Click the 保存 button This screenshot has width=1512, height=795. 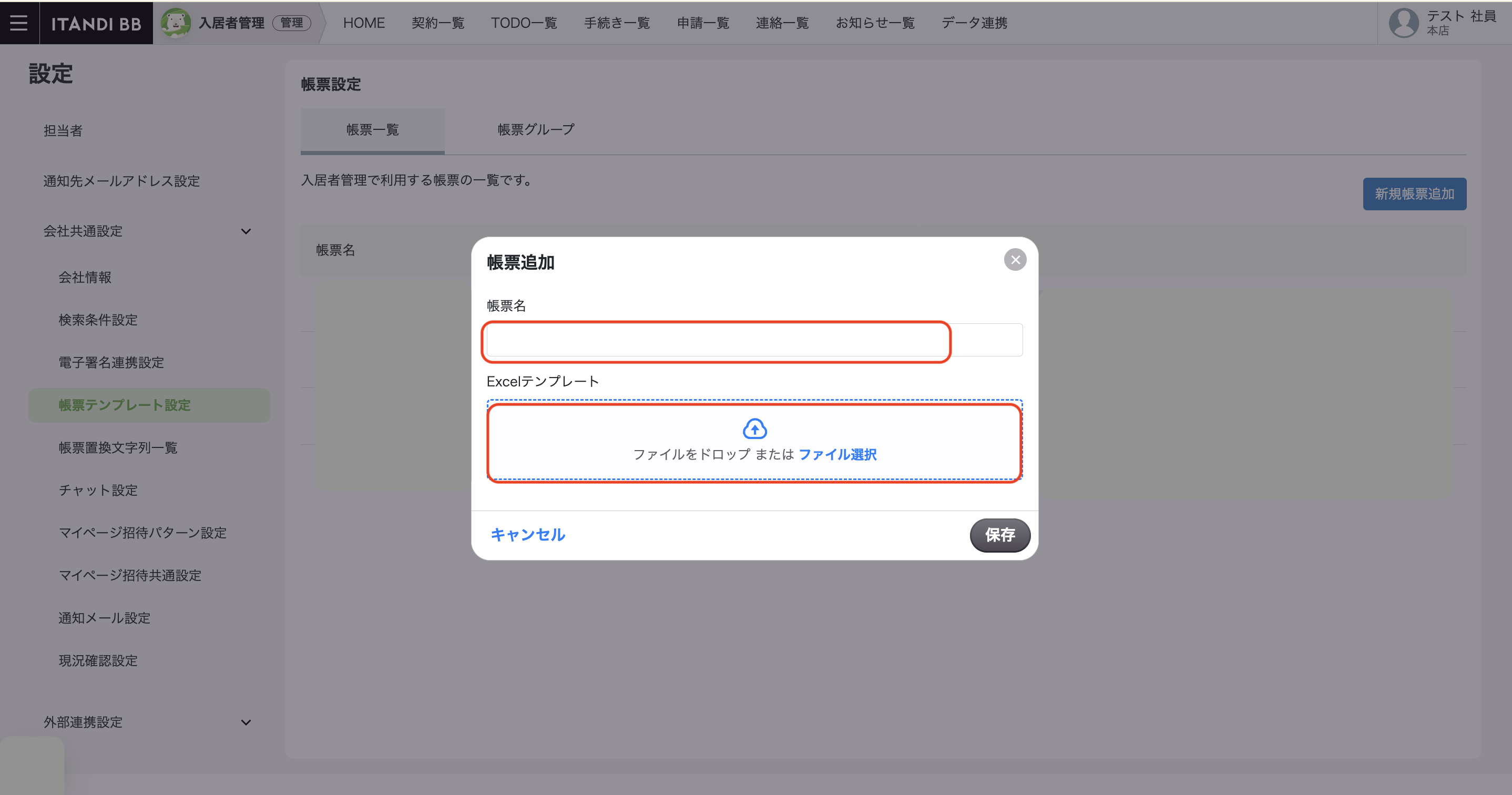pyautogui.click(x=1000, y=535)
